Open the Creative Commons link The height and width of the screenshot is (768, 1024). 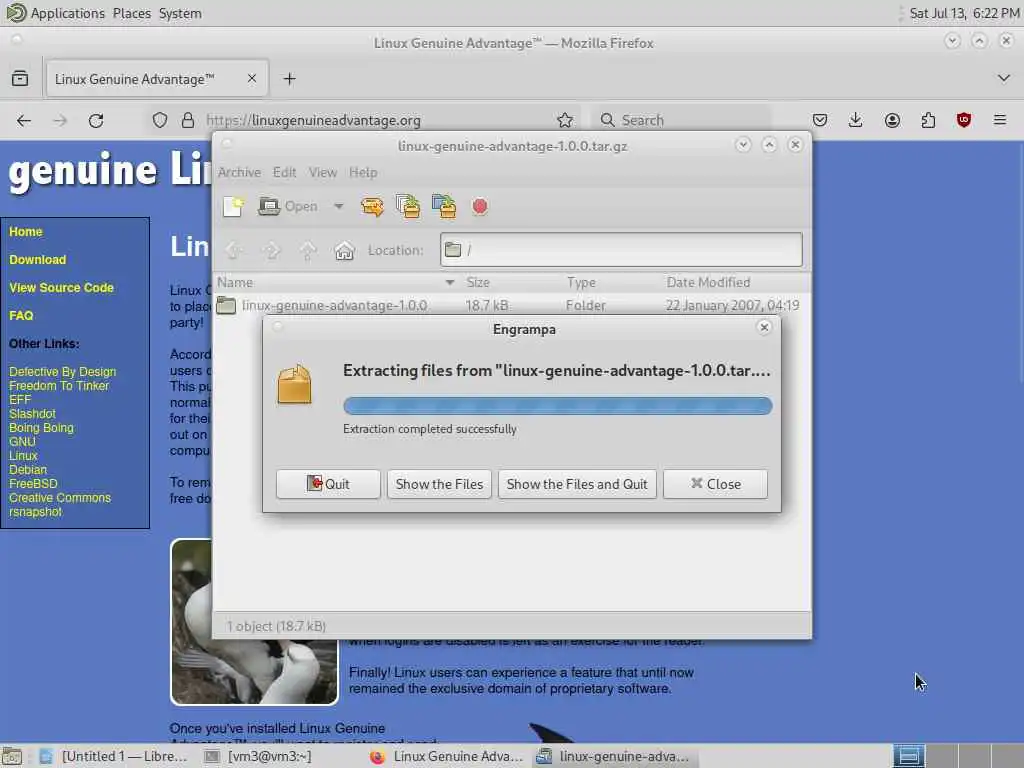pos(60,498)
